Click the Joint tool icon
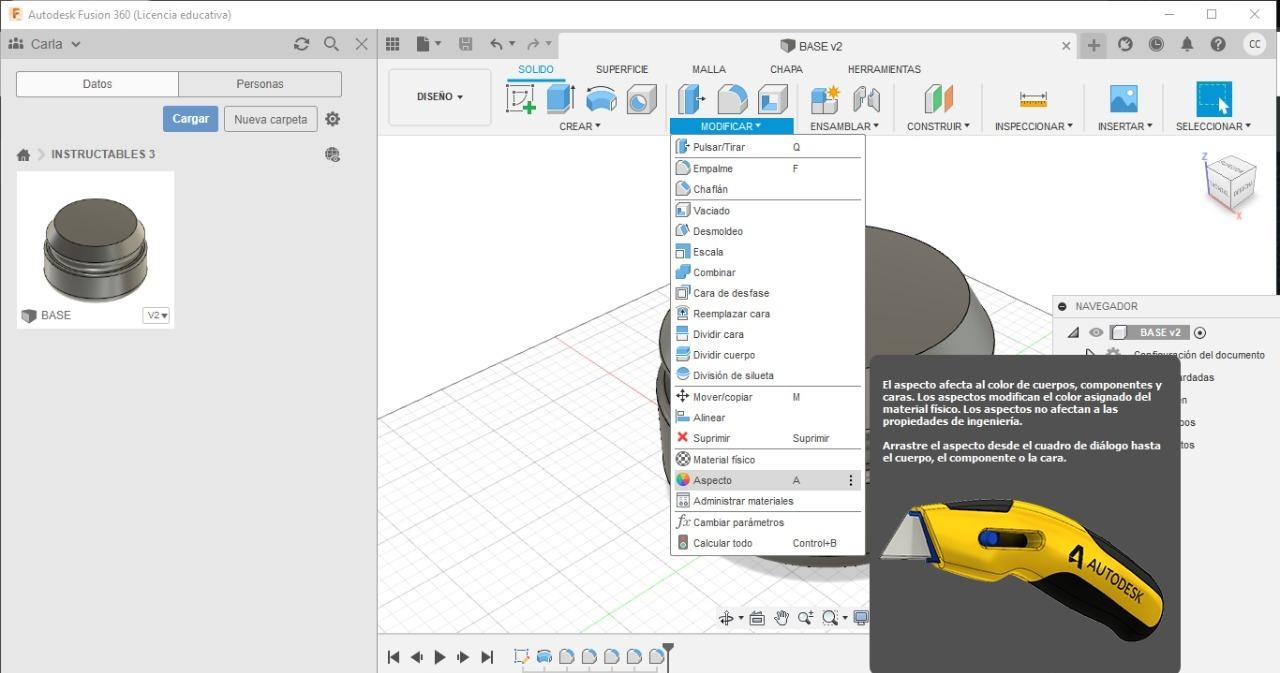 click(x=866, y=99)
